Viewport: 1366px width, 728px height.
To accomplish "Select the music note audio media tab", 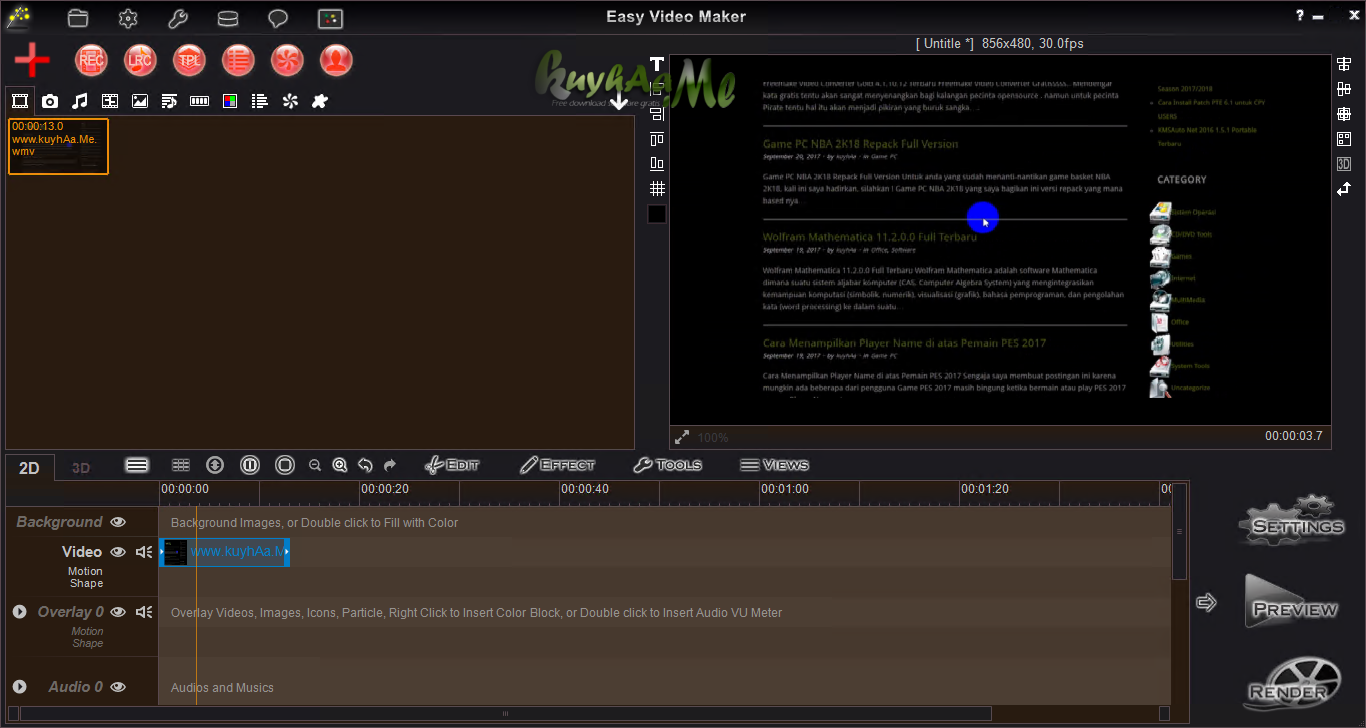I will [80, 101].
